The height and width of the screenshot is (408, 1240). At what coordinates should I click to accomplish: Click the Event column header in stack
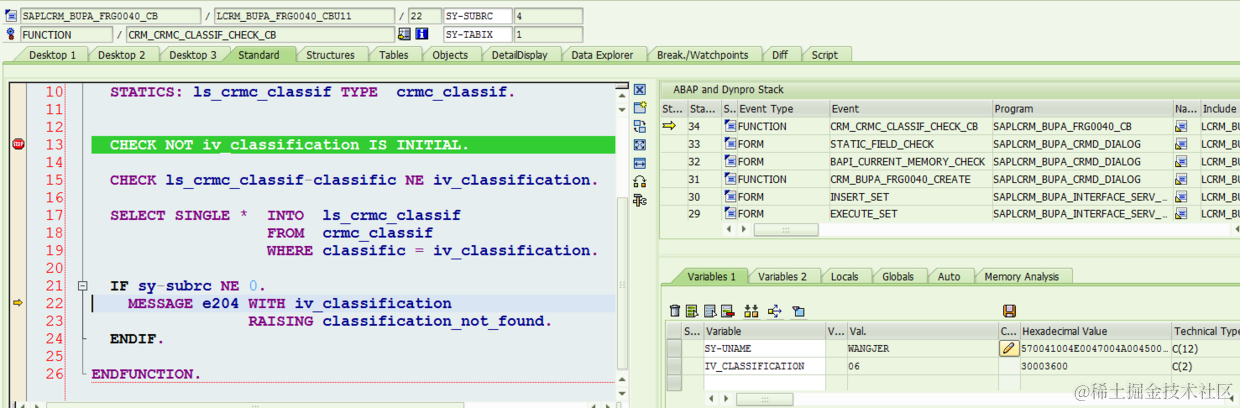pyautogui.click(x=909, y=108)
